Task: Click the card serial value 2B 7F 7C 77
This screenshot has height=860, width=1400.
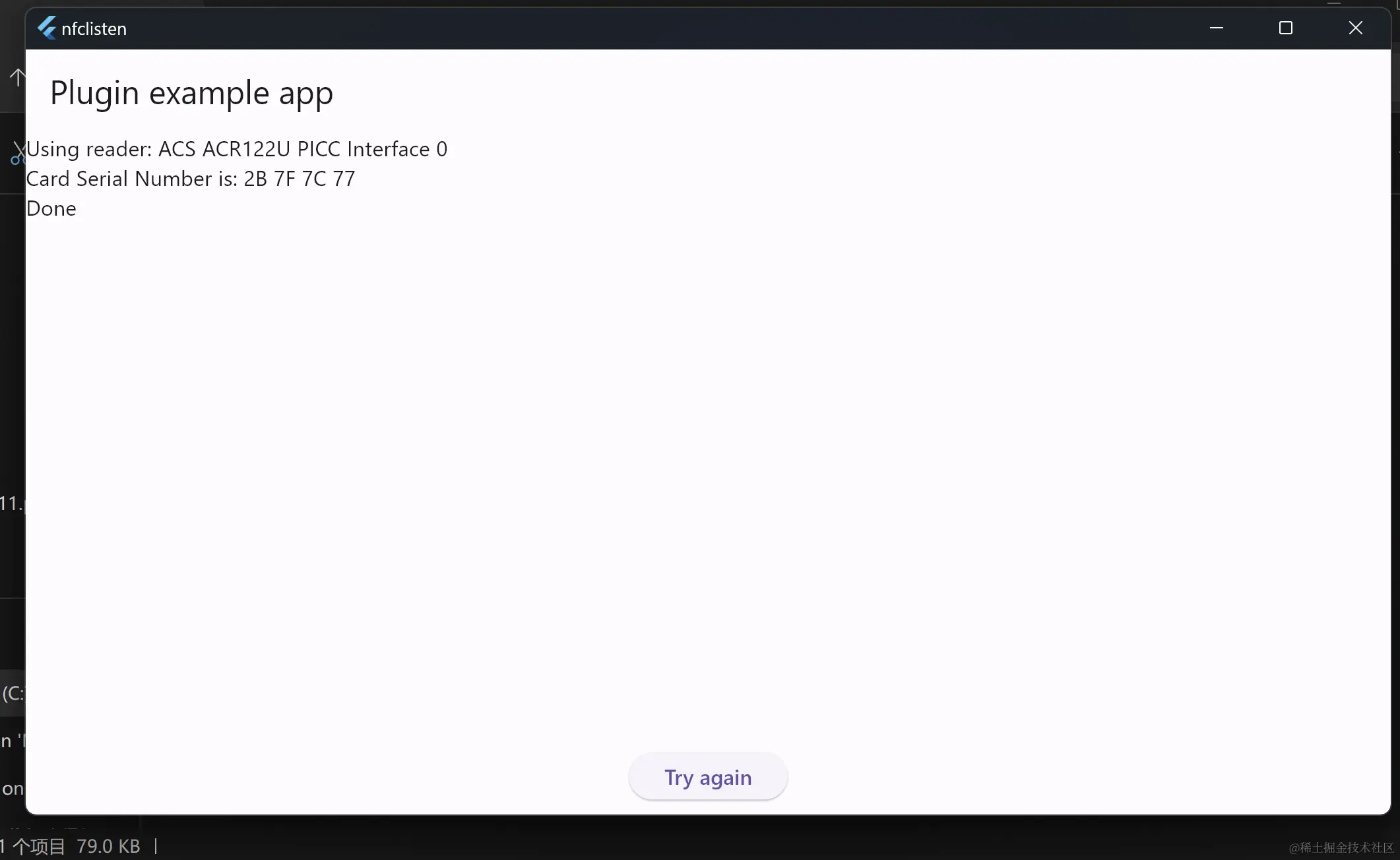Action: [299, 179]
